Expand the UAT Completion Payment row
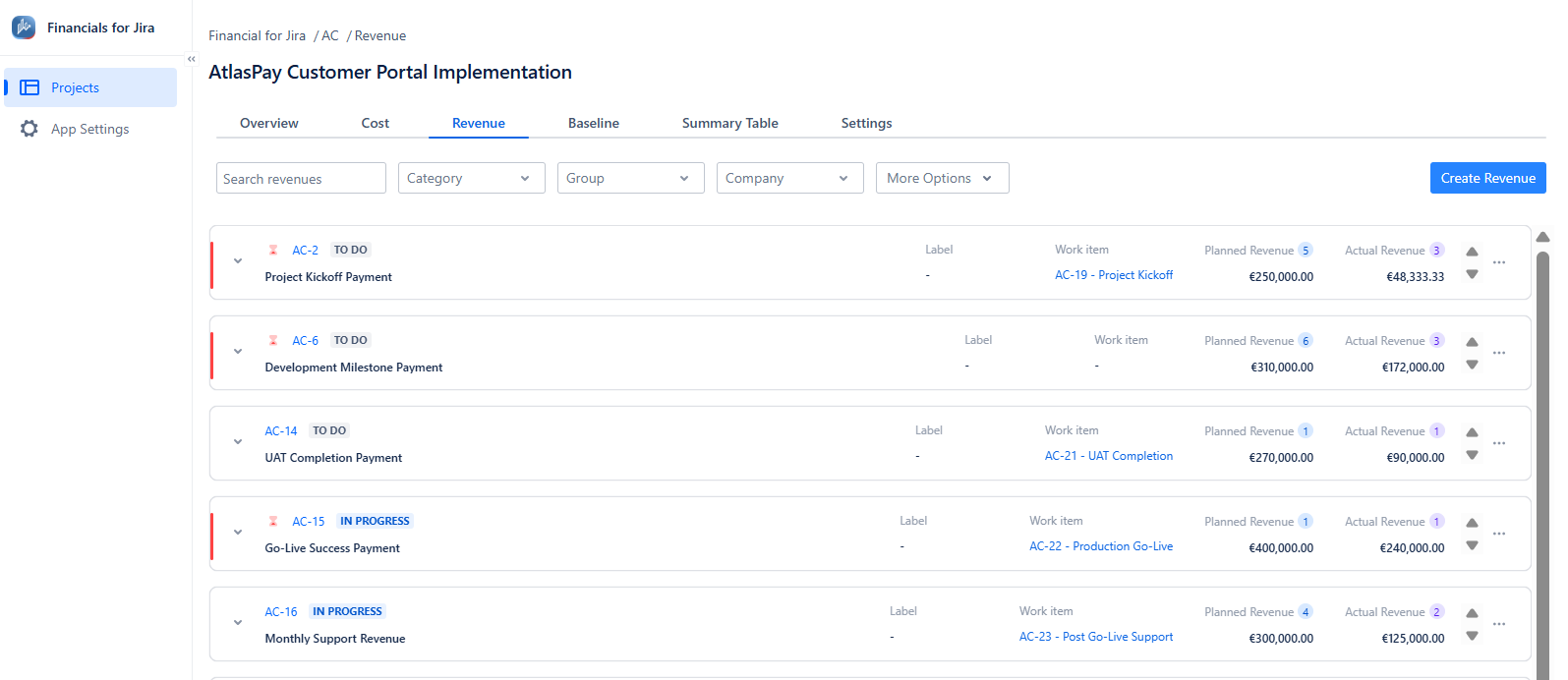Image resolution: width=1568 pixels, height=680 pixels. click(238, 442)
